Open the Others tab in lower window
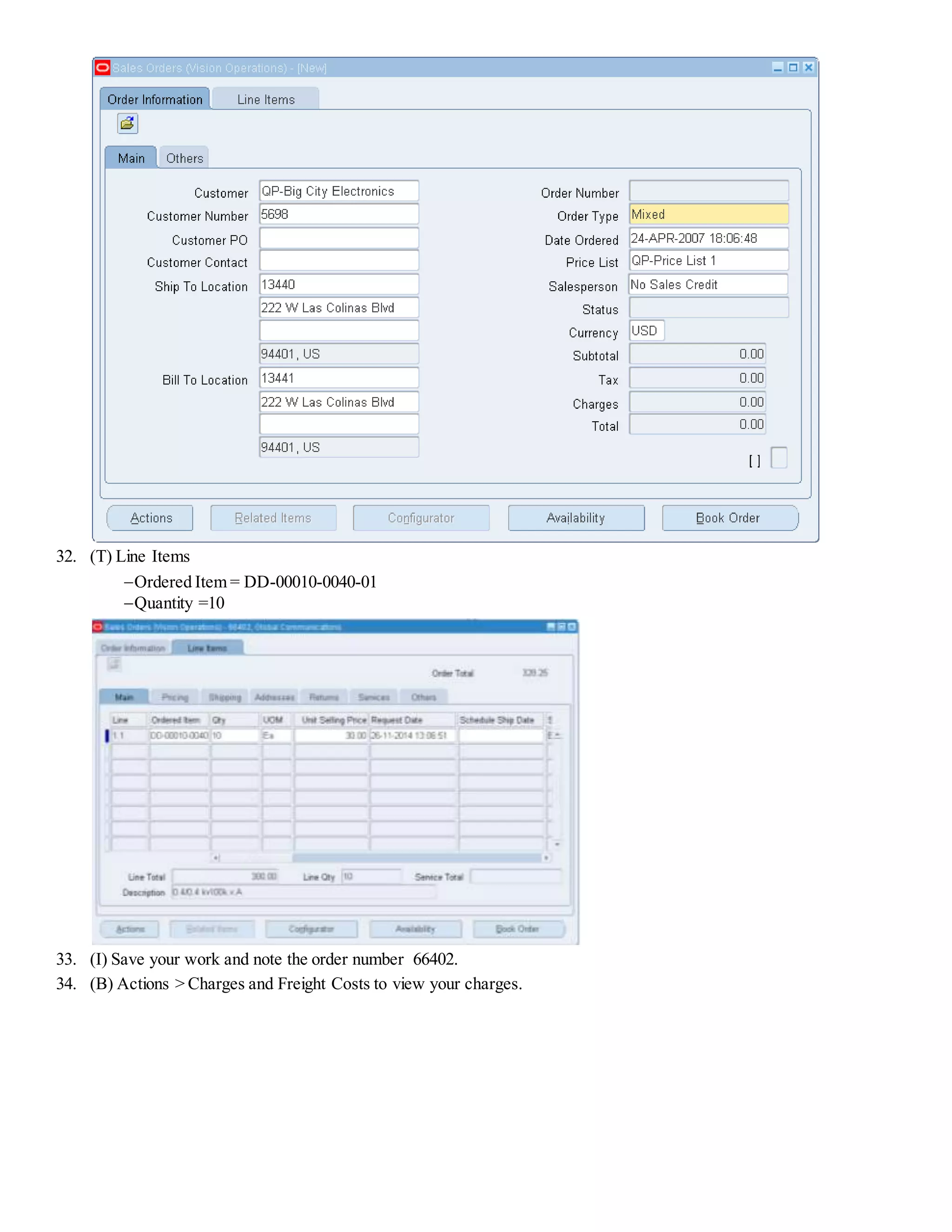Viewport: 952px width, 1232px height. 423,697
